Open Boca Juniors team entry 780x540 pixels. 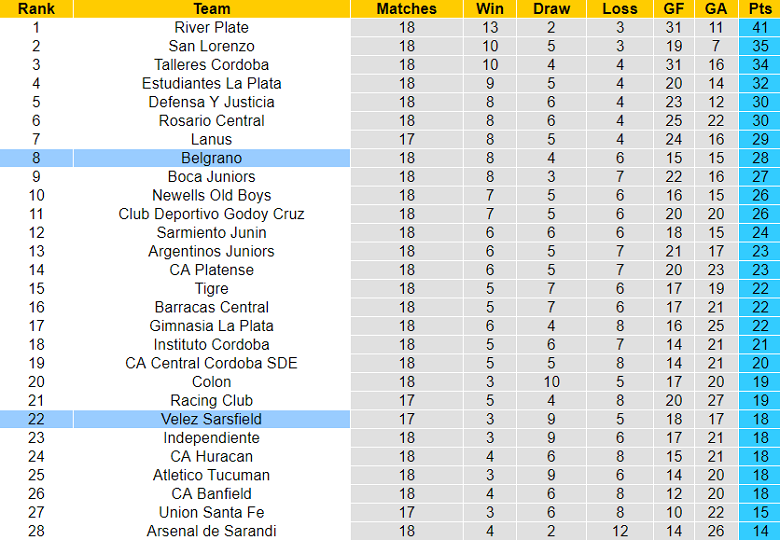pyautogui.click(x=211, y=177)
